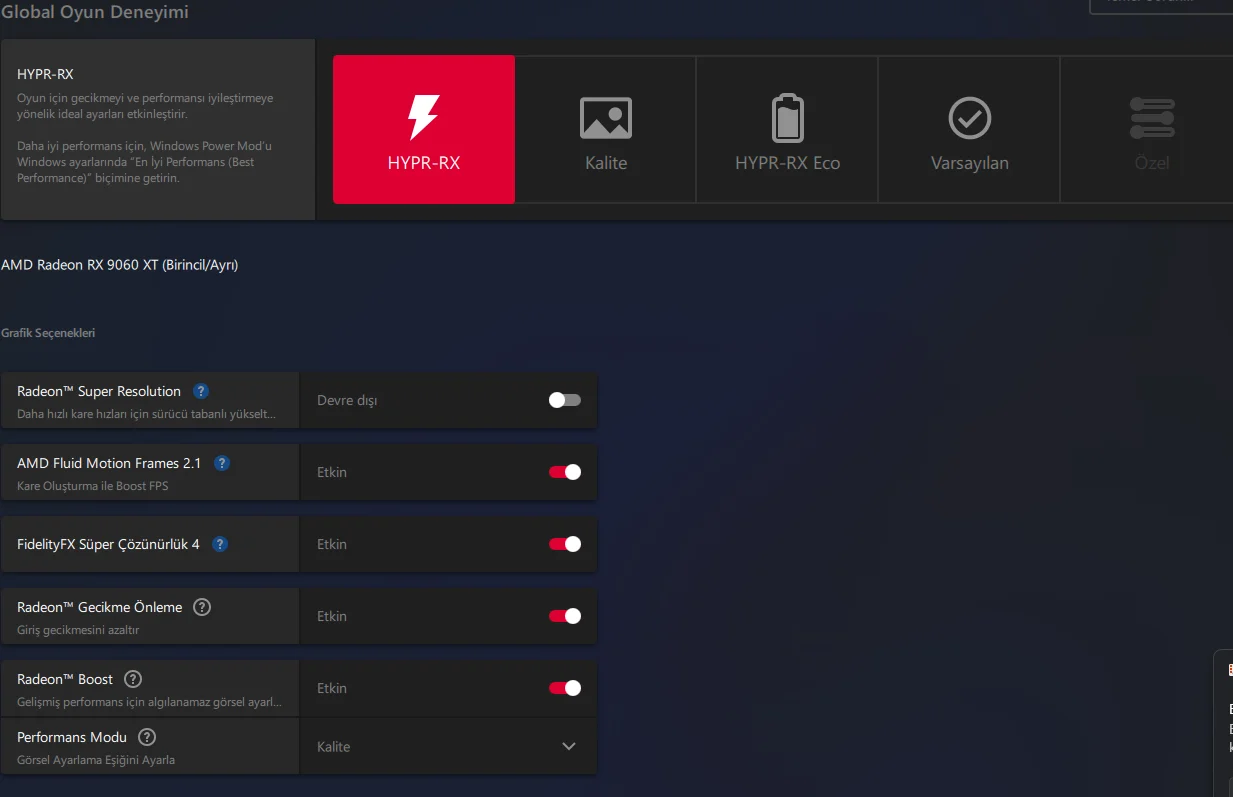Switch off the Radeon Gecikme Önleme toggle
Image resolution: width=1233 pixels, height=797 pixels.
click(x=565, y=616)
